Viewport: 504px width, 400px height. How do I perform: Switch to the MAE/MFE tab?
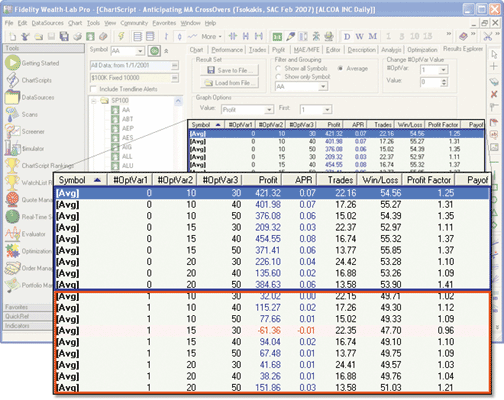click(307, 50)
